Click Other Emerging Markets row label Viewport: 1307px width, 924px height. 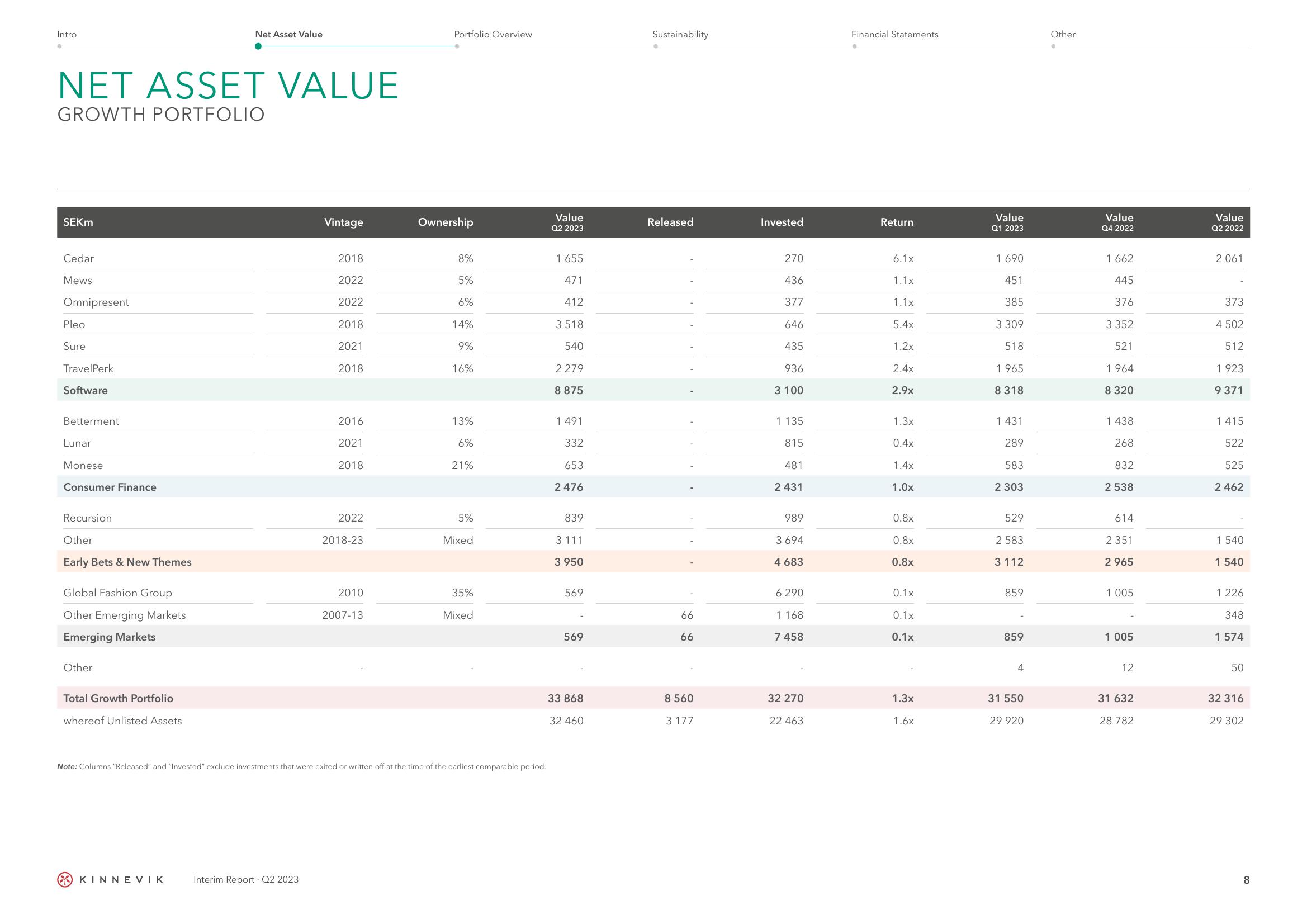(x=125, y=615)
